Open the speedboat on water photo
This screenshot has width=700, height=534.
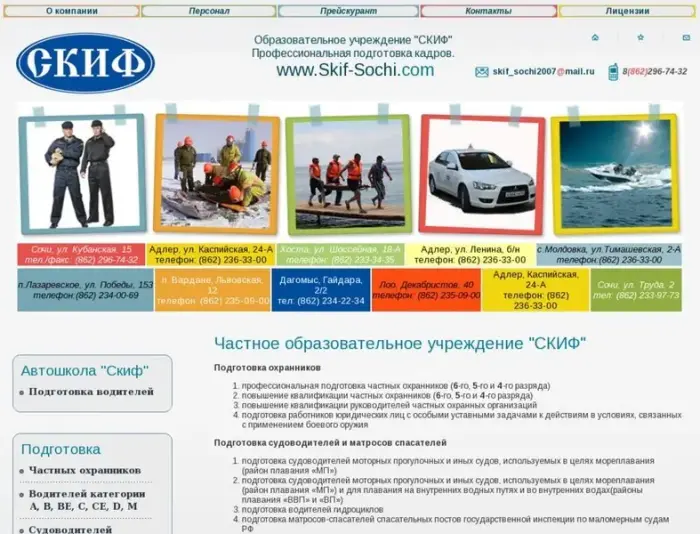(615, 174)
